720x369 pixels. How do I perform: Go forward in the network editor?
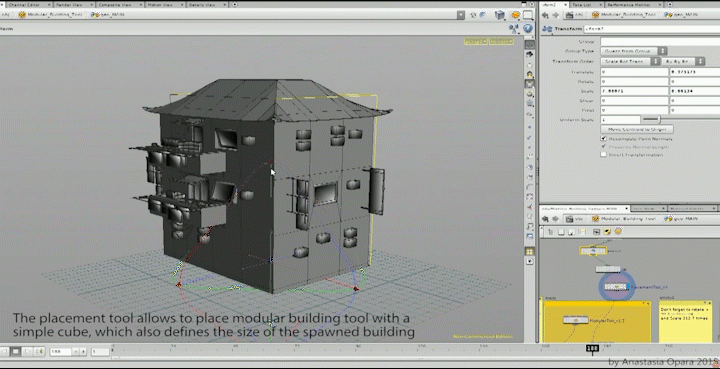[x=555, y=219]
